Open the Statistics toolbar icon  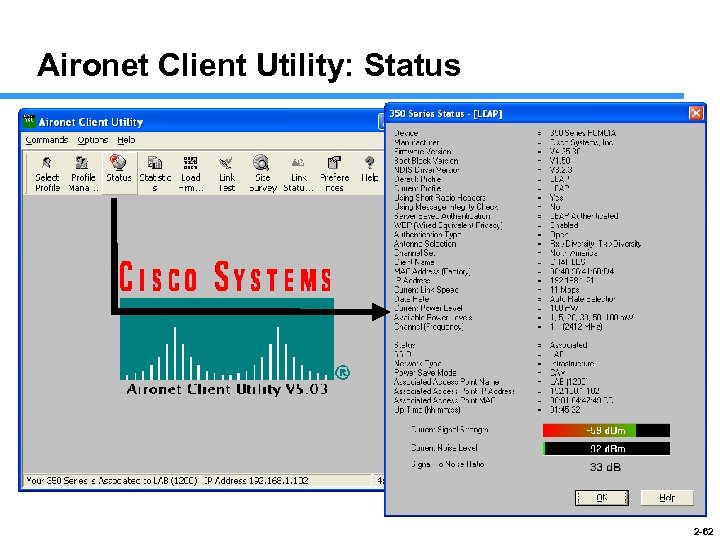[155, 174]
